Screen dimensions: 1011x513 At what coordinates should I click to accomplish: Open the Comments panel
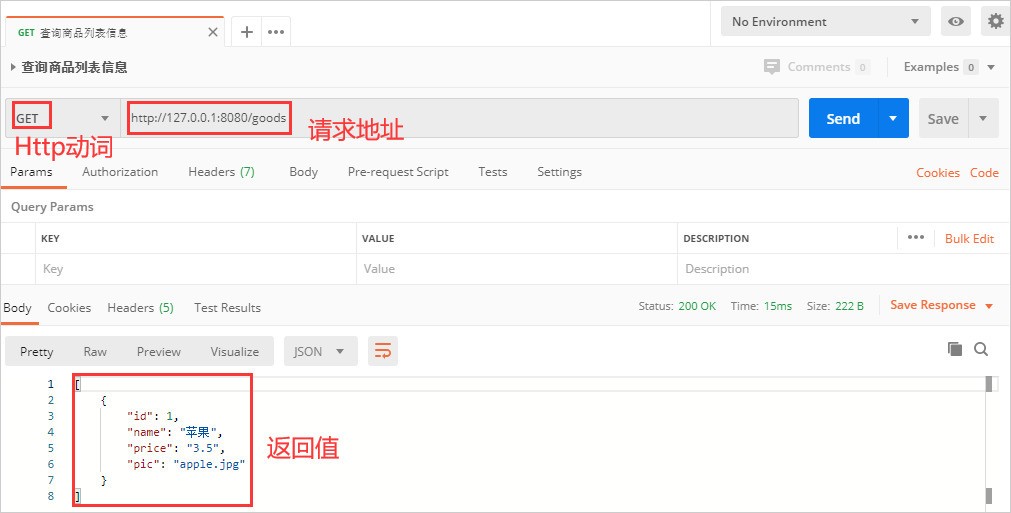click(816, 67)
